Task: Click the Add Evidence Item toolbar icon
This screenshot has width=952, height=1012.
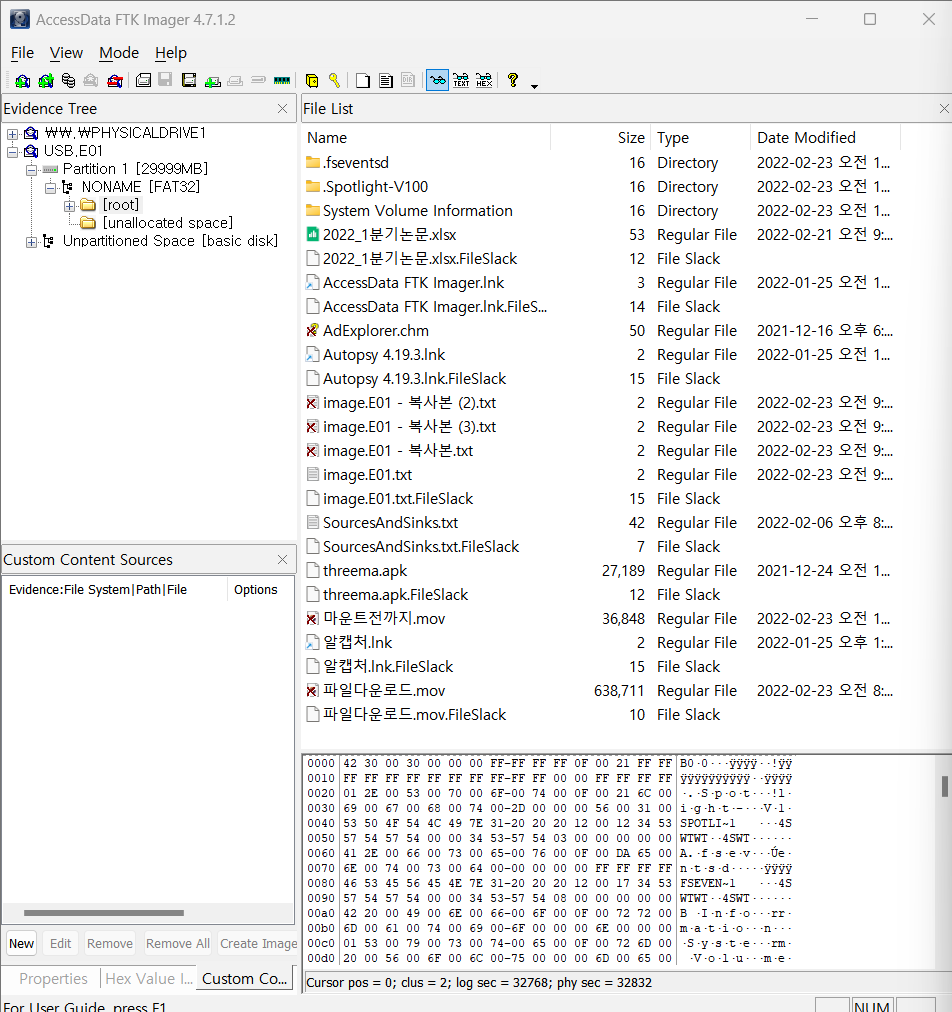Action: (23, 80)
